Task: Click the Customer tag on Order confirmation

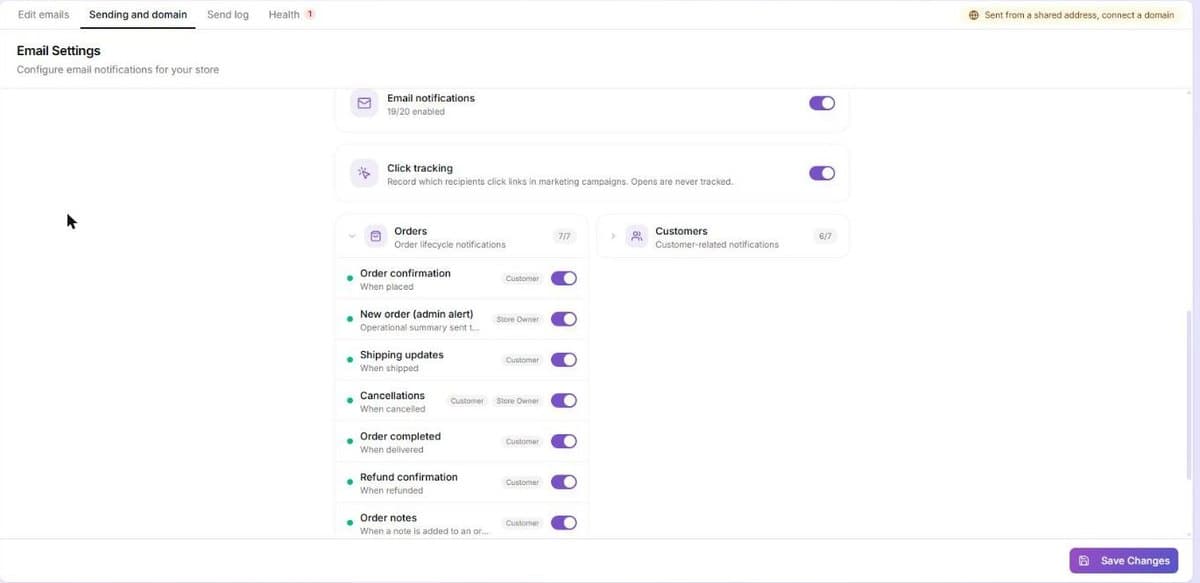Action: [522, 279]
